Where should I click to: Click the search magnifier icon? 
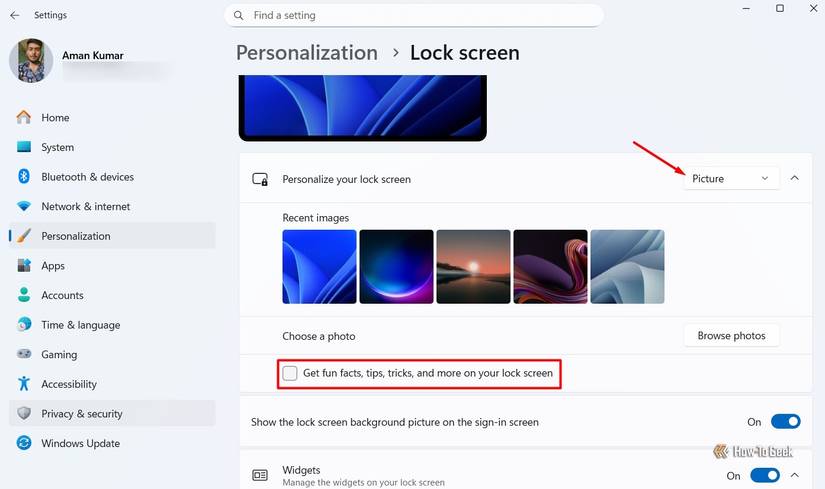coord(239,16)
